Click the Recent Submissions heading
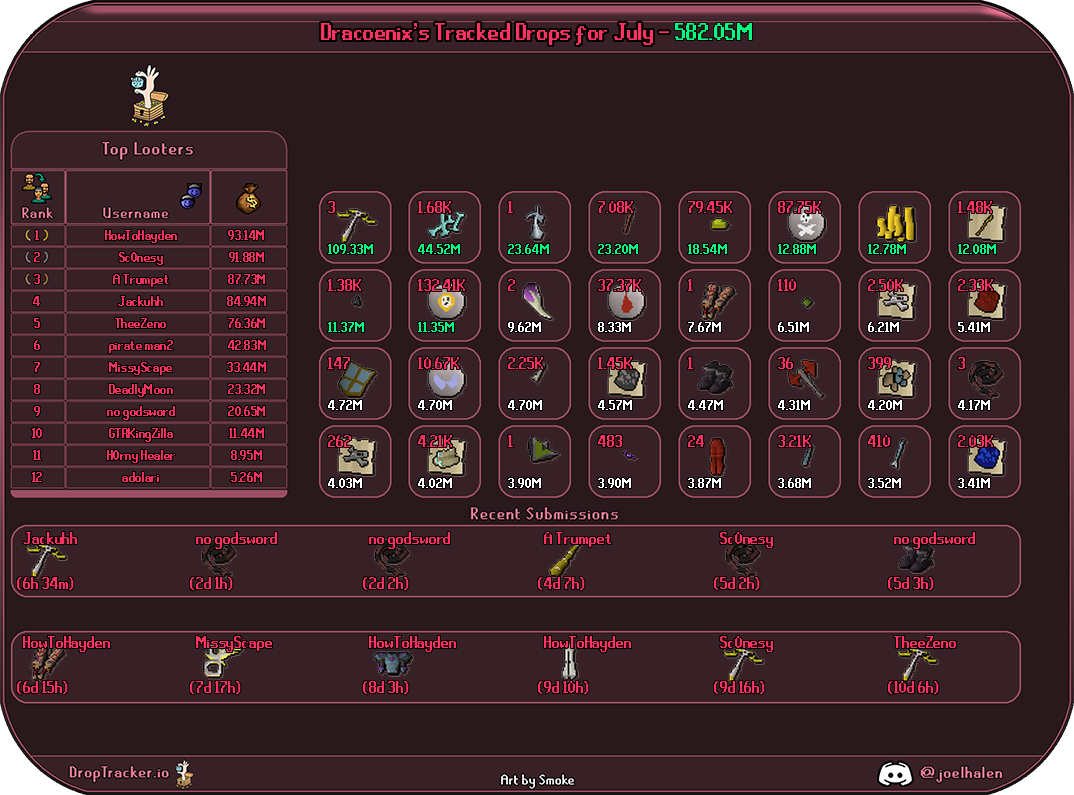The width and height of the screenshot is (1074, 795). 544,514
